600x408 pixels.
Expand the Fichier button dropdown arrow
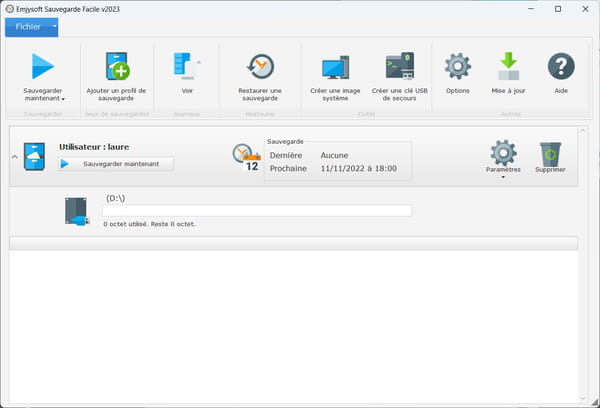coord(55,26)
